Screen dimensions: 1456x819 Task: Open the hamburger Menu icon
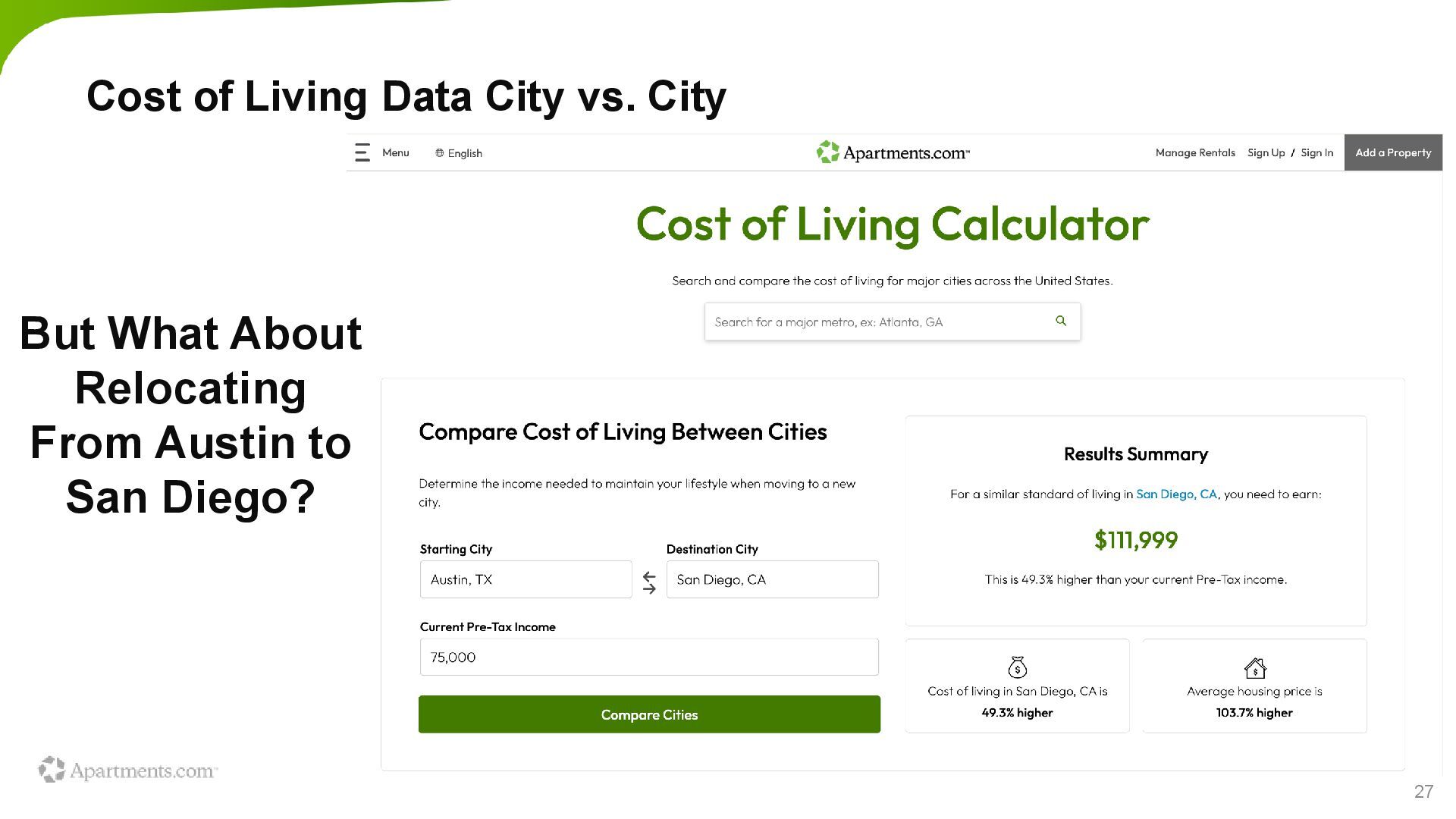(362, 152)
